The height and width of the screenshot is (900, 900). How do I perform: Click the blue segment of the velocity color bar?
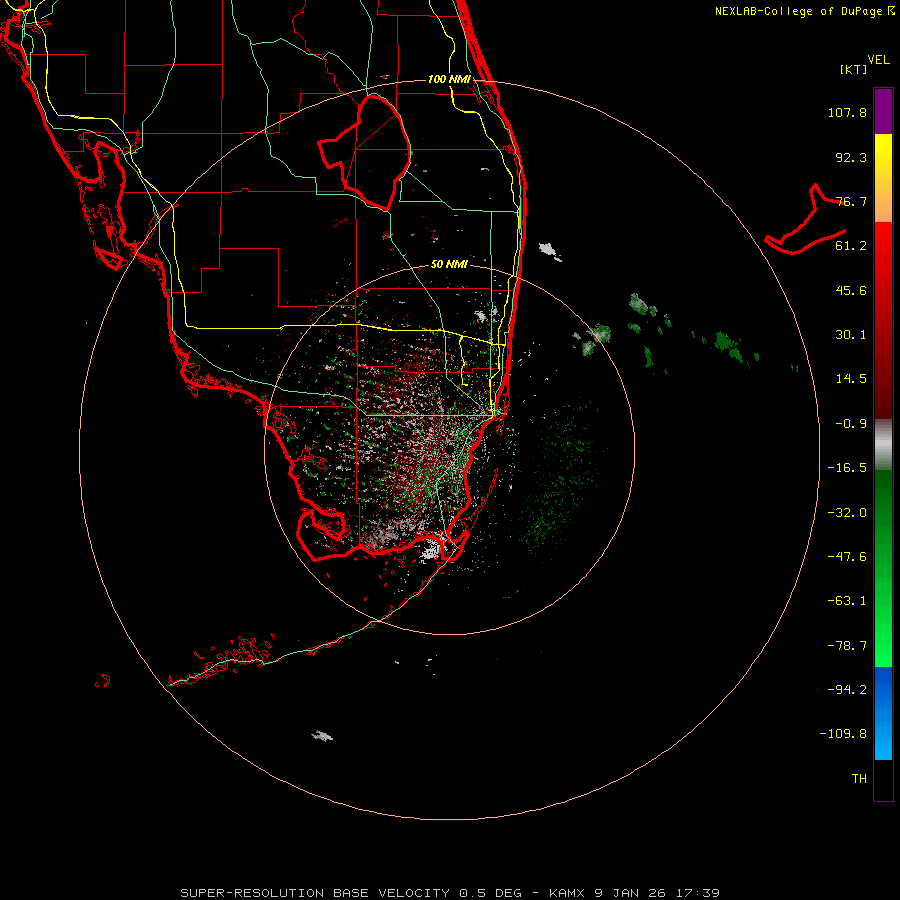click(x=883, y=713)
